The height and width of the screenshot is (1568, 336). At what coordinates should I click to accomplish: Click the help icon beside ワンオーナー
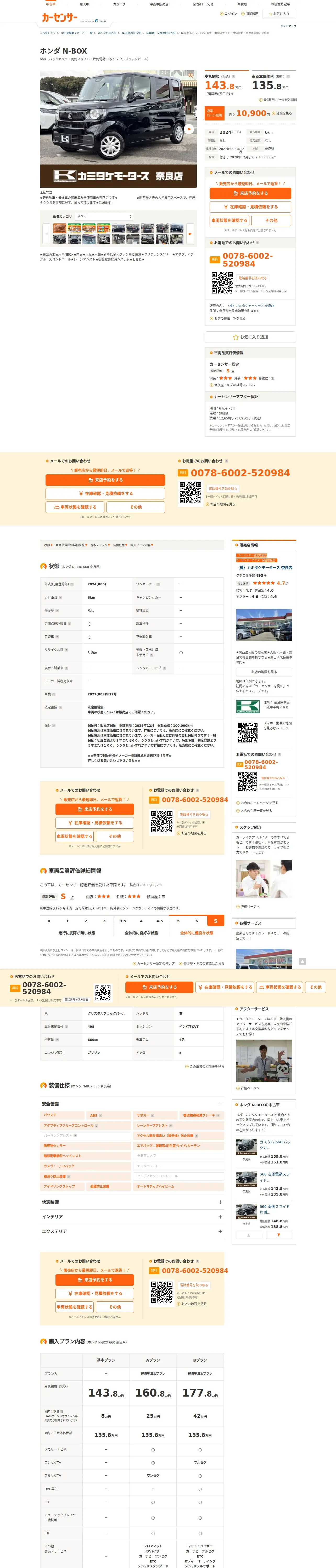coord(159,584)
